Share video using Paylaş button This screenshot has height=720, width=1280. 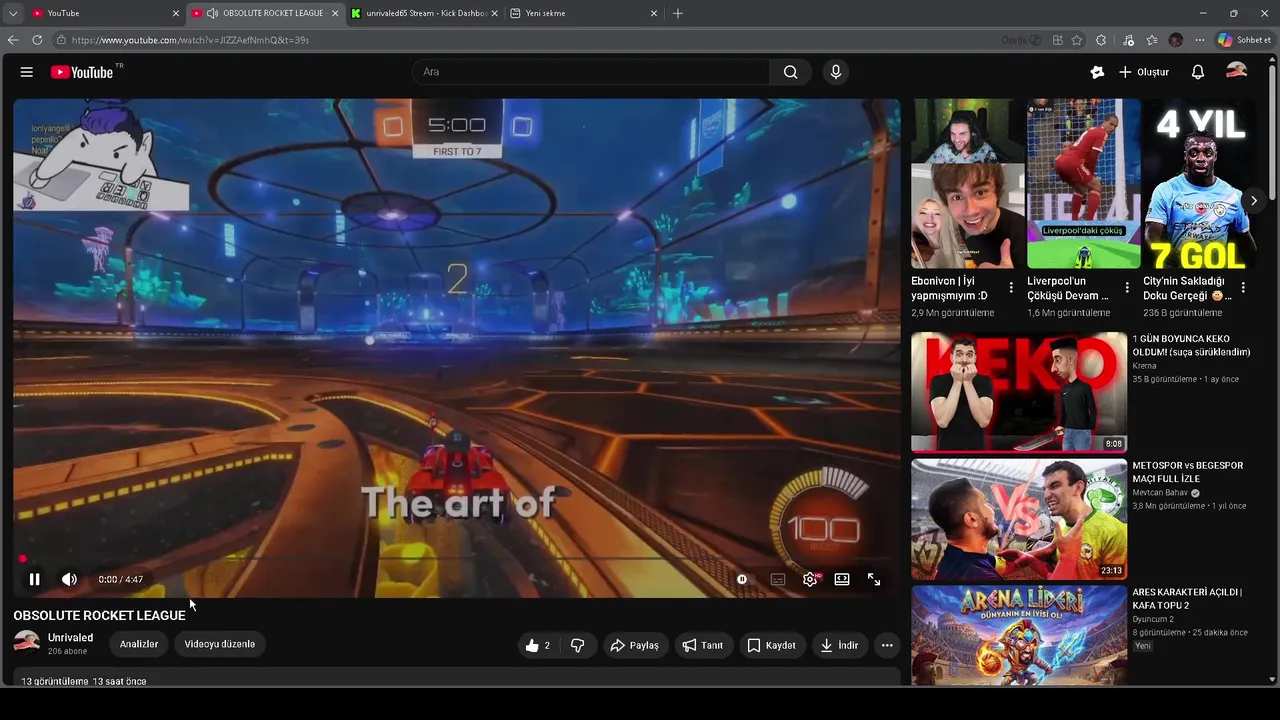[x=635, y=645]
